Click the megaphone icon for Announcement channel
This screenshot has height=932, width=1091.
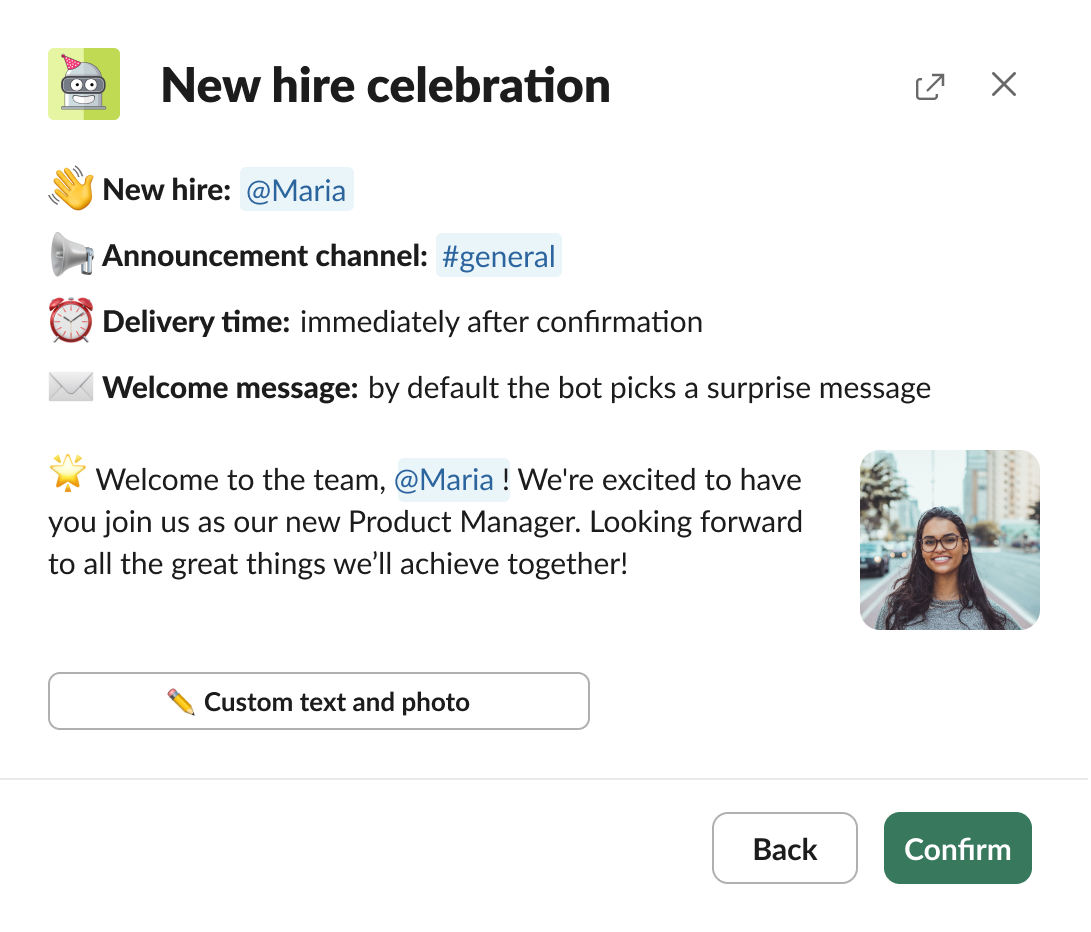(70, 255)
